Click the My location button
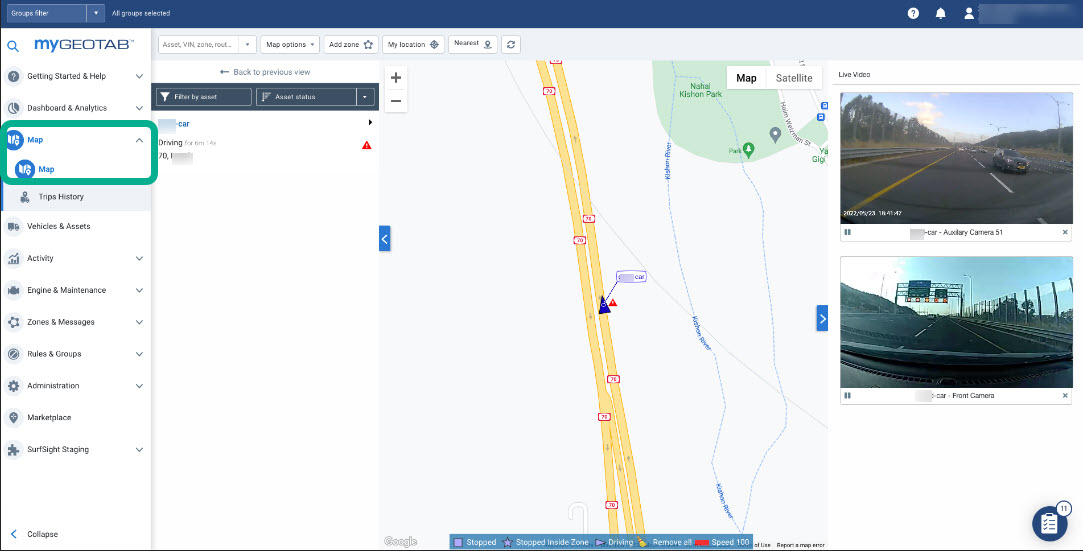 click(413, 44)
